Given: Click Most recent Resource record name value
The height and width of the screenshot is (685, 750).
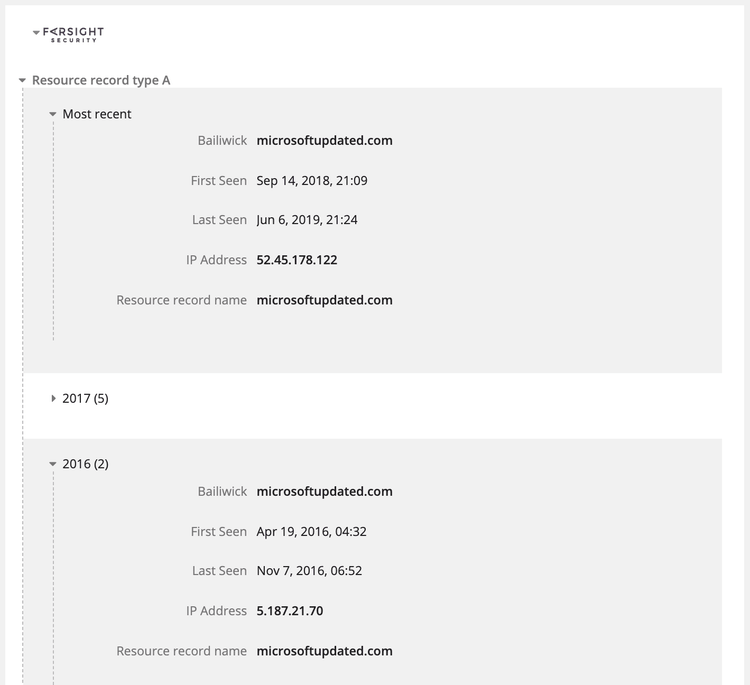Looking at the screenshot, I should point(324,300).
